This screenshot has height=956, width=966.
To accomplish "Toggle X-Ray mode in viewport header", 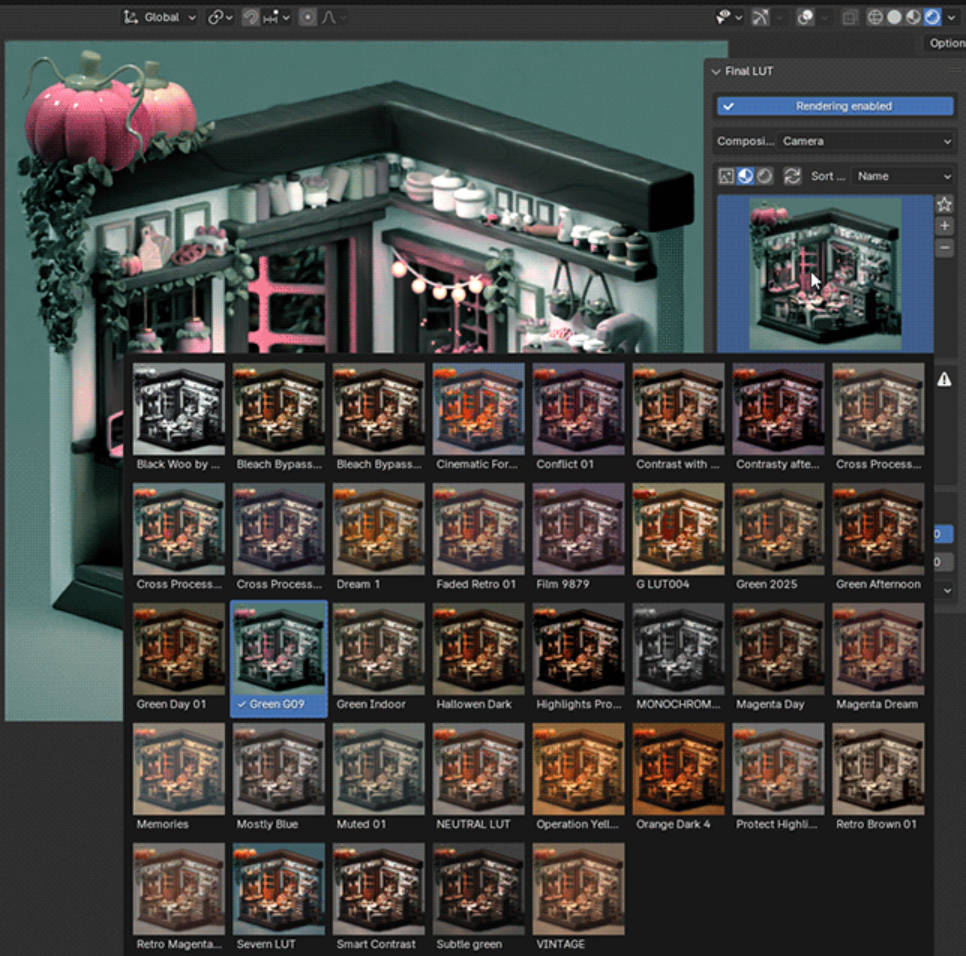I will tap(849, 17).
